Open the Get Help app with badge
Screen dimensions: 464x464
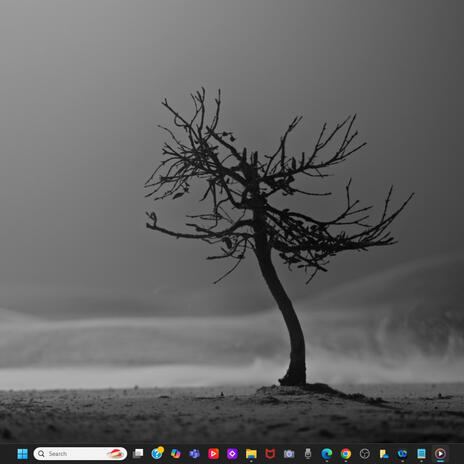(157, 454)
